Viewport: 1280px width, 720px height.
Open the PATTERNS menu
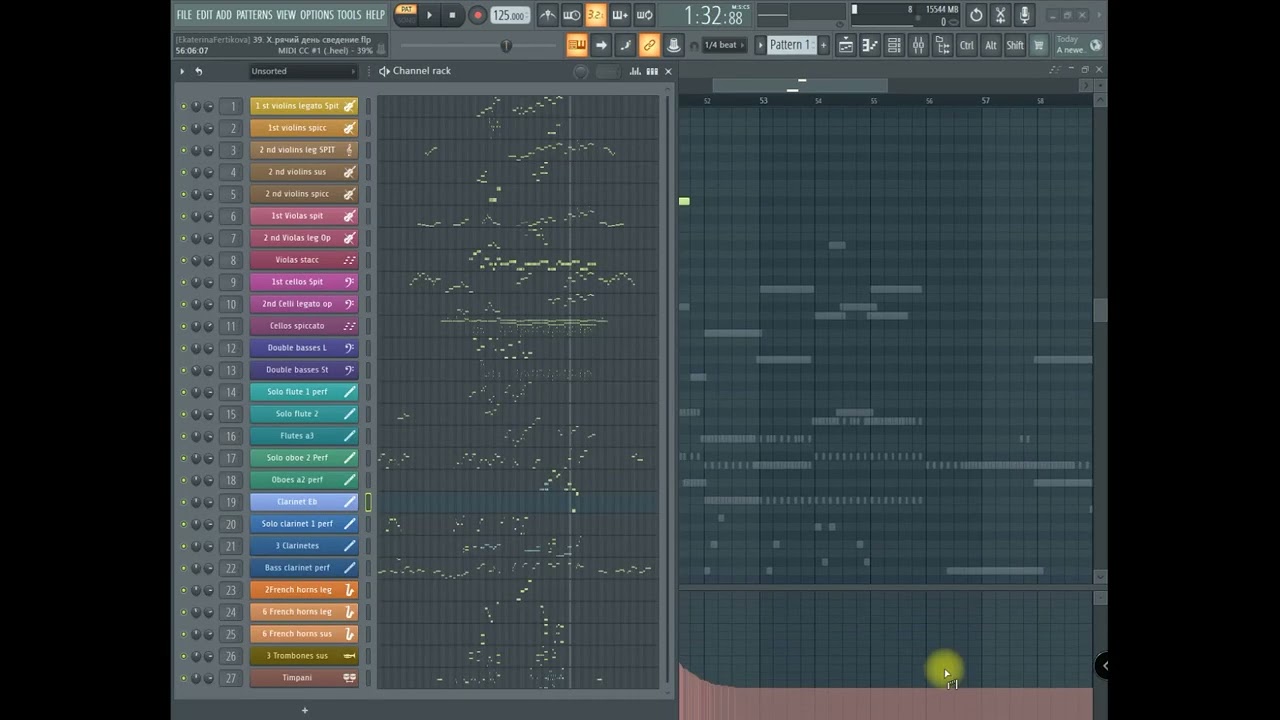pos(254,15)
